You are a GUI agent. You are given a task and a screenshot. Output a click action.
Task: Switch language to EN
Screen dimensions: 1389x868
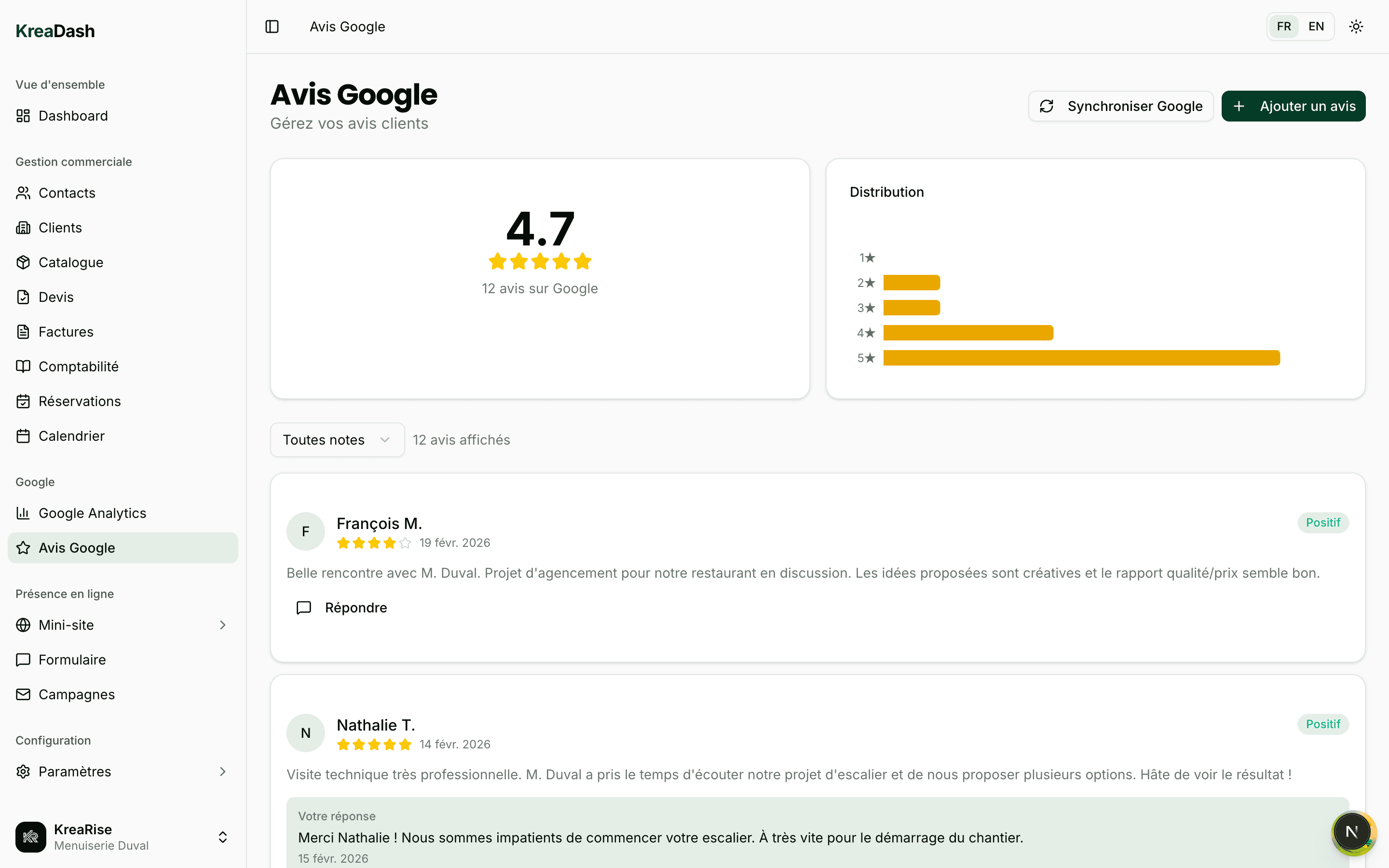pyautogui.click(x=1317, y=26)
